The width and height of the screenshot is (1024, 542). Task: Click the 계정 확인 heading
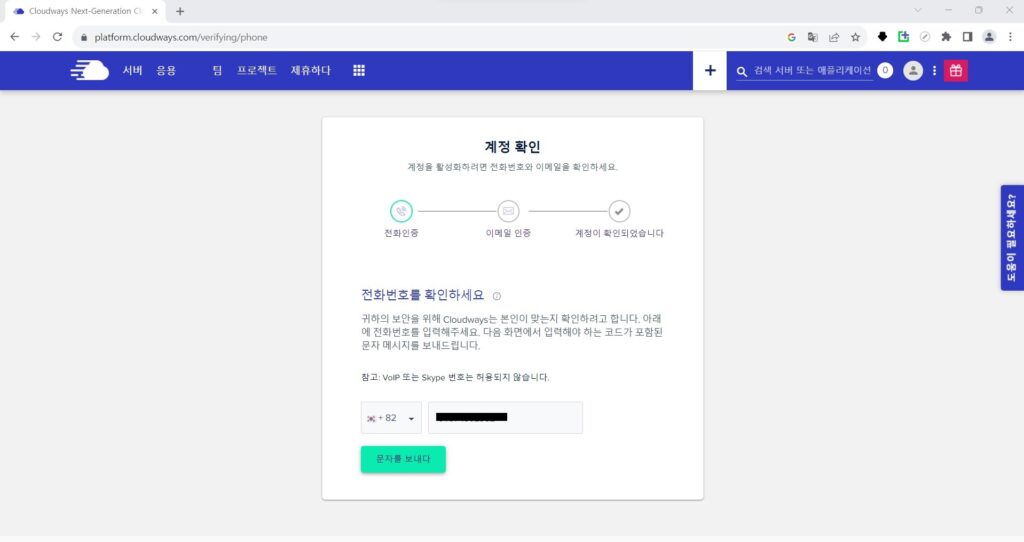513,146
